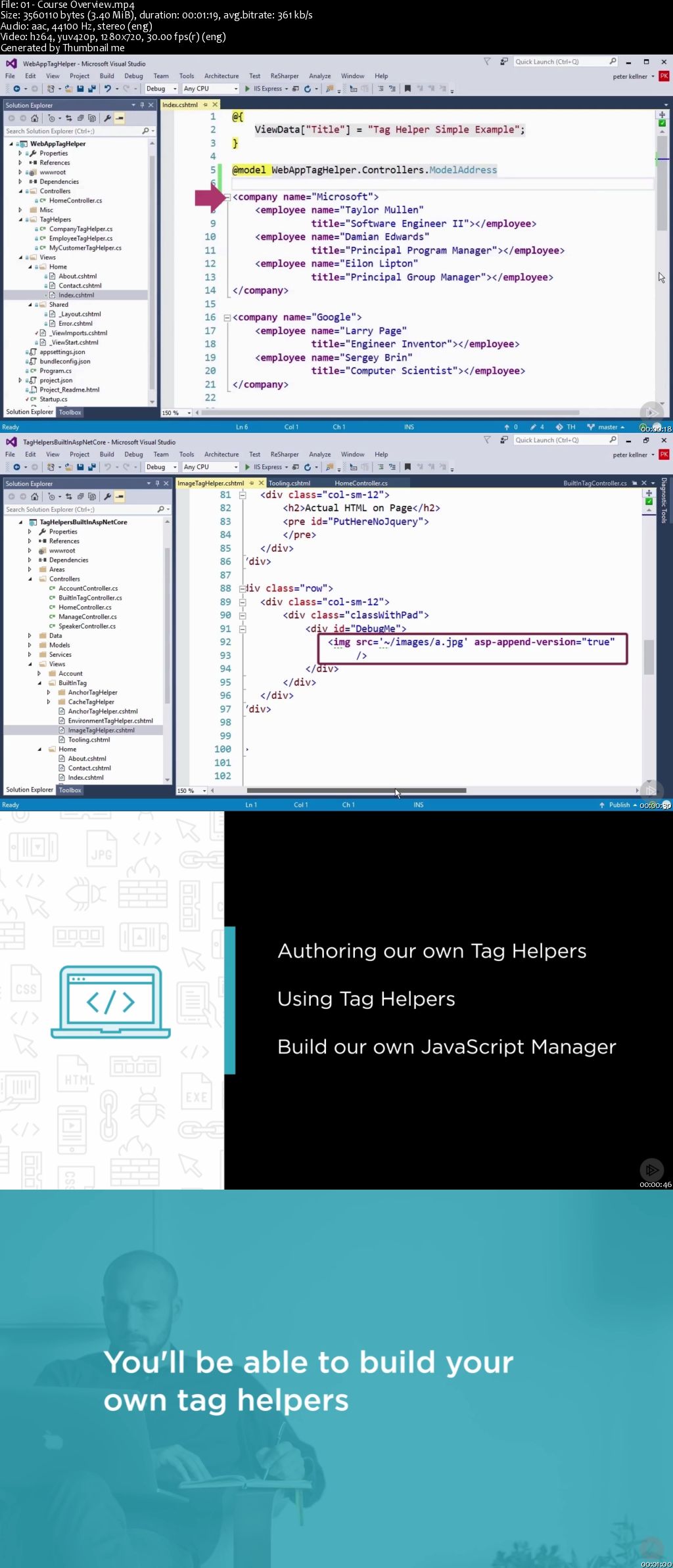The width and height of the screenshot is (673, 1568).
Task: Switch to the HomeController.cs tab
Action: tap(361, 483)
